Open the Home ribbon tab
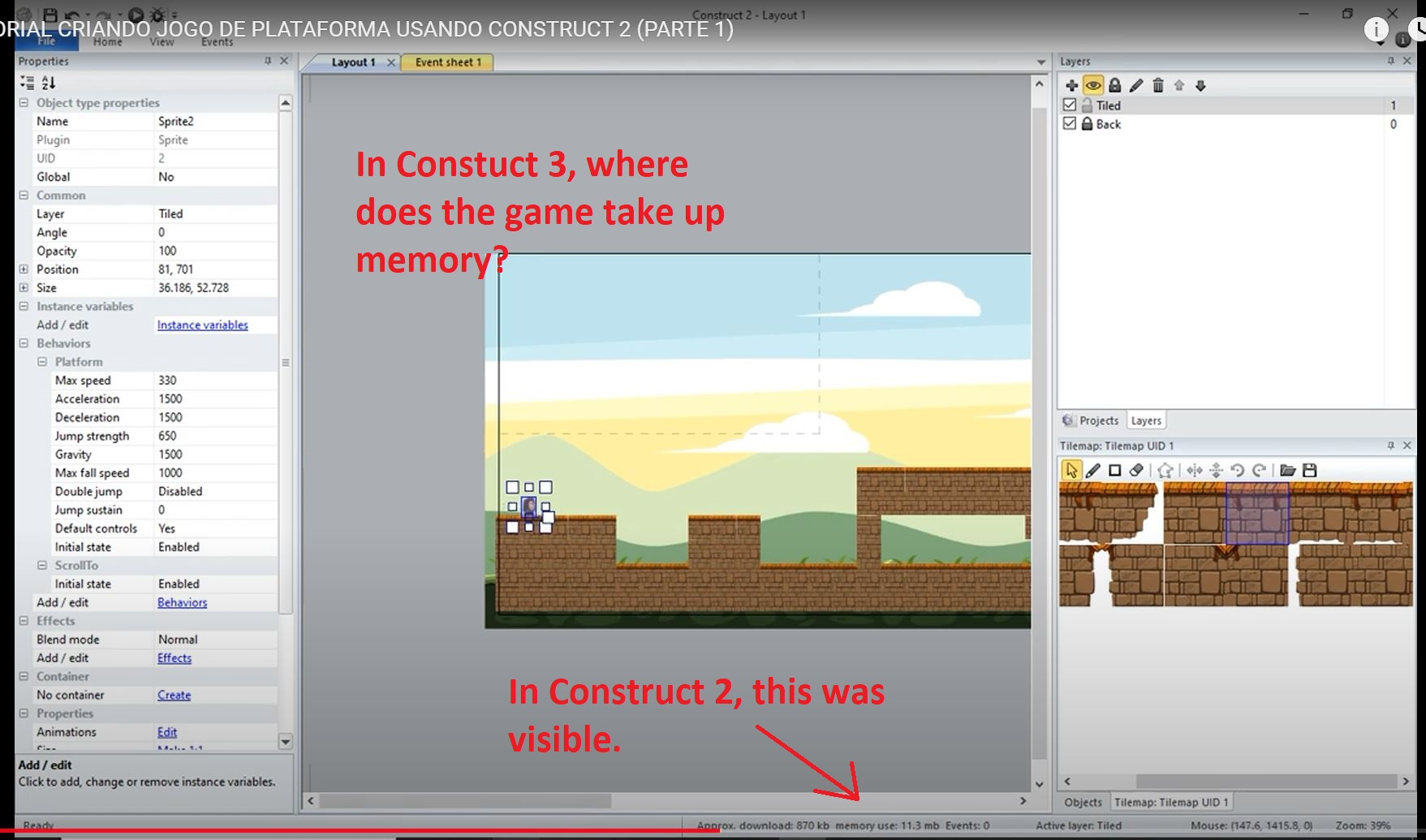 click(107, 41)
